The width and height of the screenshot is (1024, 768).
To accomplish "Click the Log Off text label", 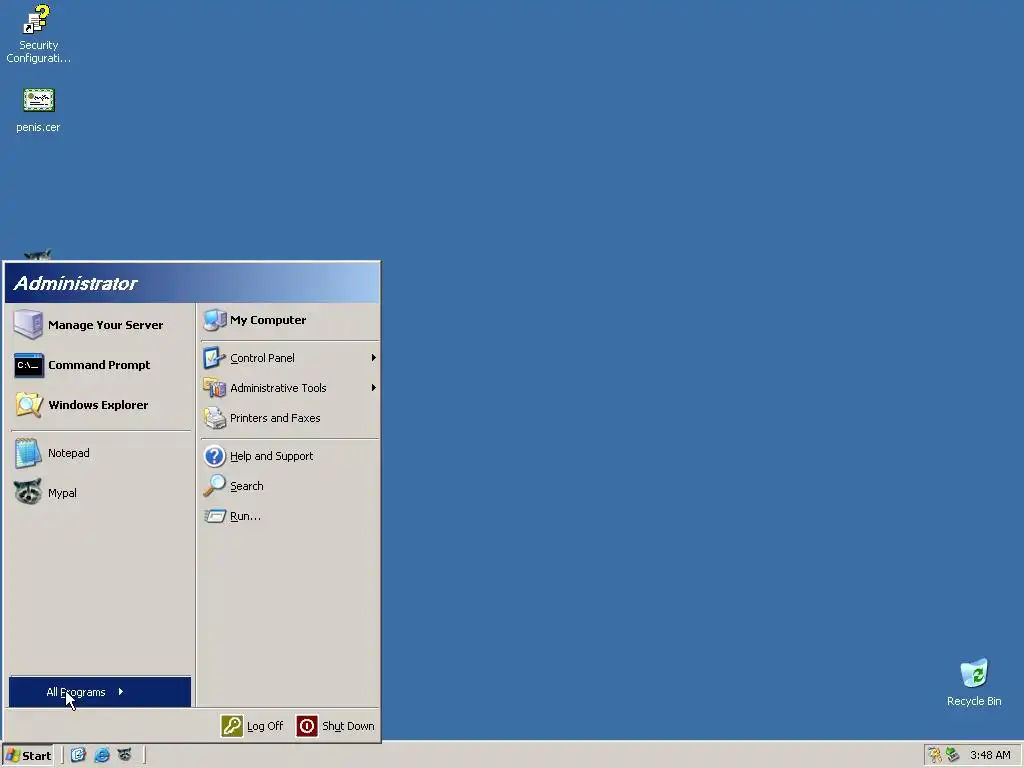I will (x=265, y=726).
